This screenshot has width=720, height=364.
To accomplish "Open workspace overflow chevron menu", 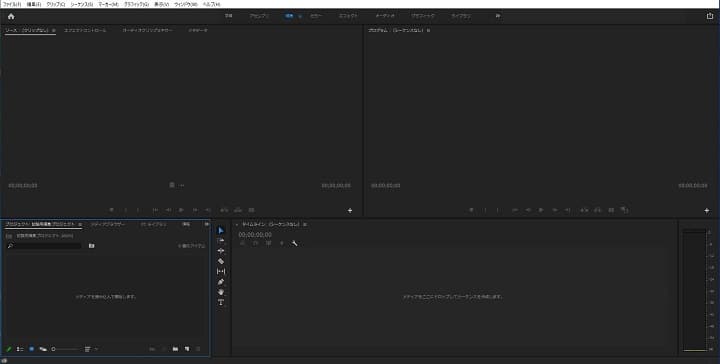I will [498, 16].
